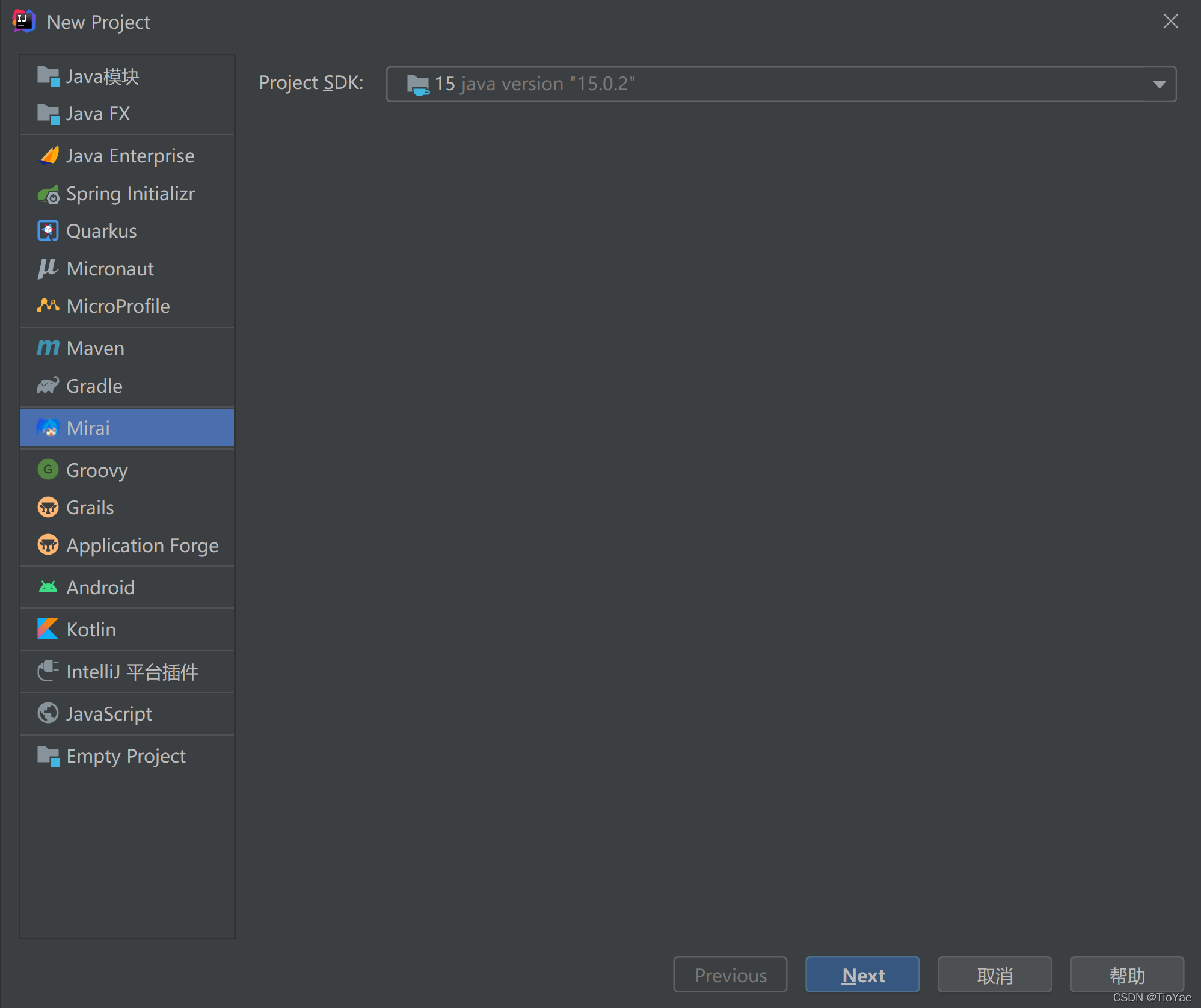1201x1008 pixels.
Task: Click the IntelliJ plugin plug icon
Action: point(48,671)
